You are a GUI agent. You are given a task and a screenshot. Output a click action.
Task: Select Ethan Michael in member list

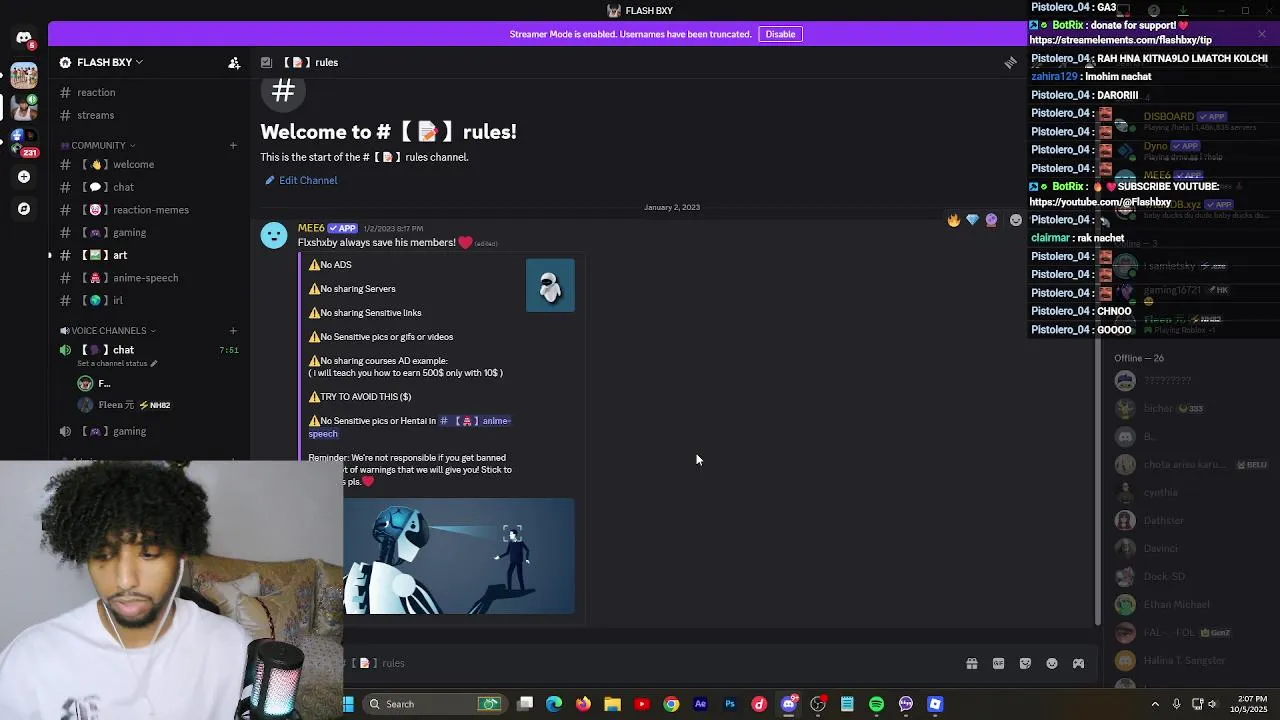click(x=1176, y=605)
